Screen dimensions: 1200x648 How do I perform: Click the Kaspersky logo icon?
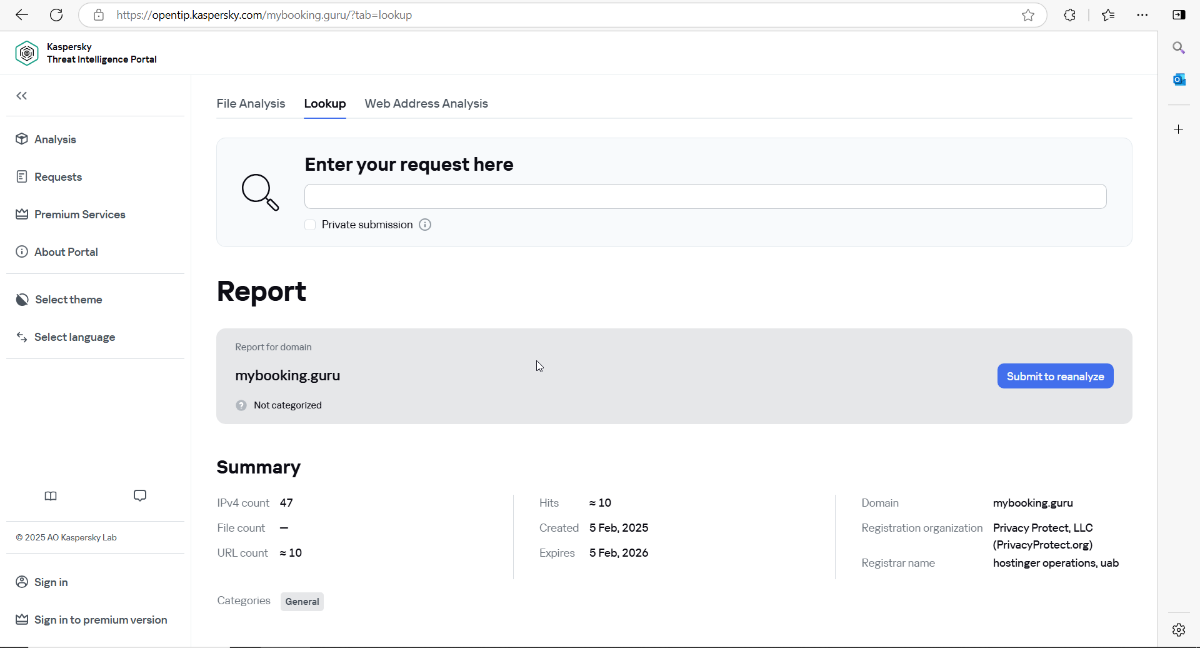tap(26, 54)
